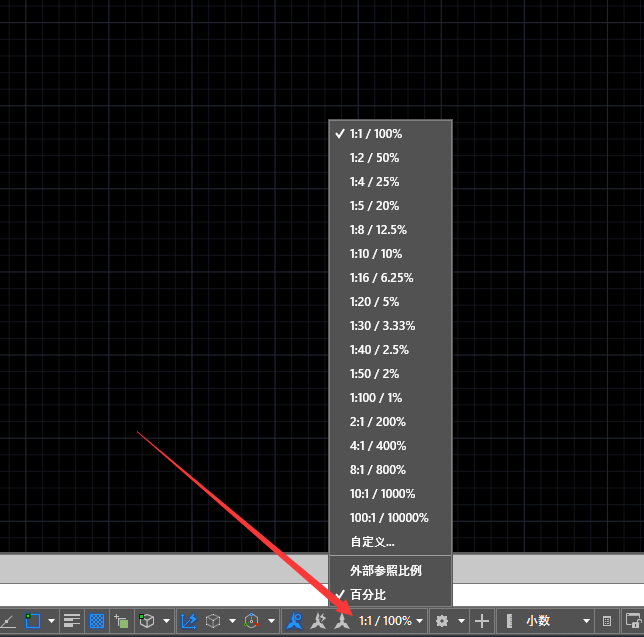Choose scale 8:1 / 800%
The image size is (644, 637).
[x=390, y=469]
